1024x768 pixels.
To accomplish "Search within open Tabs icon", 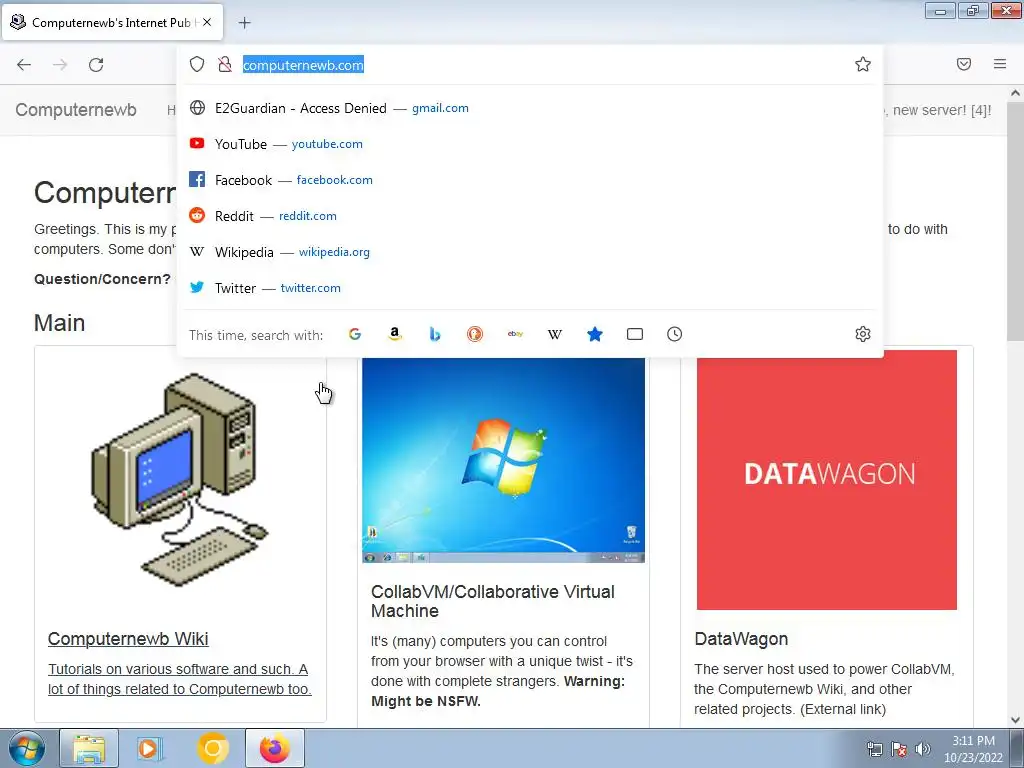I will click(635, 334).
